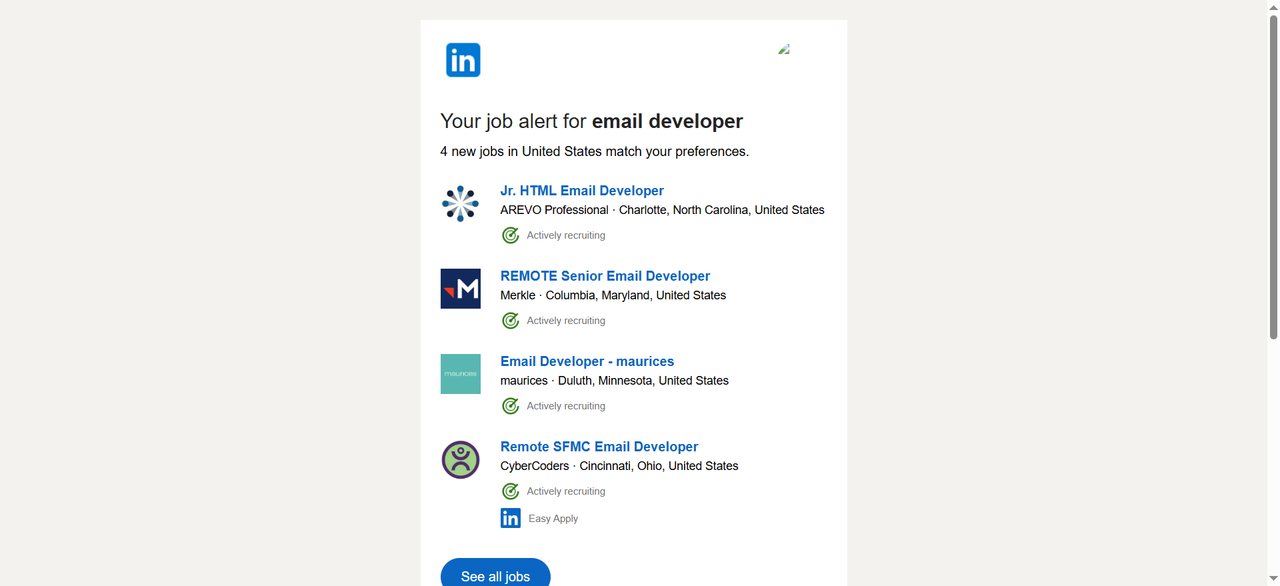Open the Email Developer - maurices job
Image resolution: width=1280 pixels, height=586 pixels.
[587, 361]
